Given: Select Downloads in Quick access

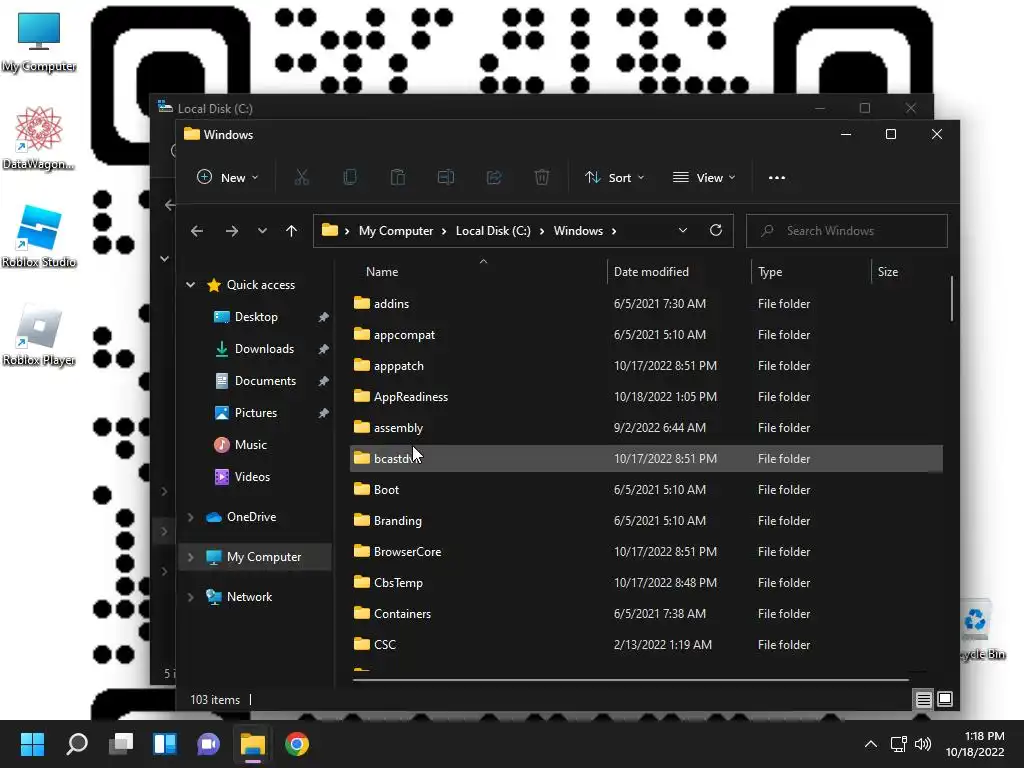Looking at the screenshot, I should click(x=264, y=349).
